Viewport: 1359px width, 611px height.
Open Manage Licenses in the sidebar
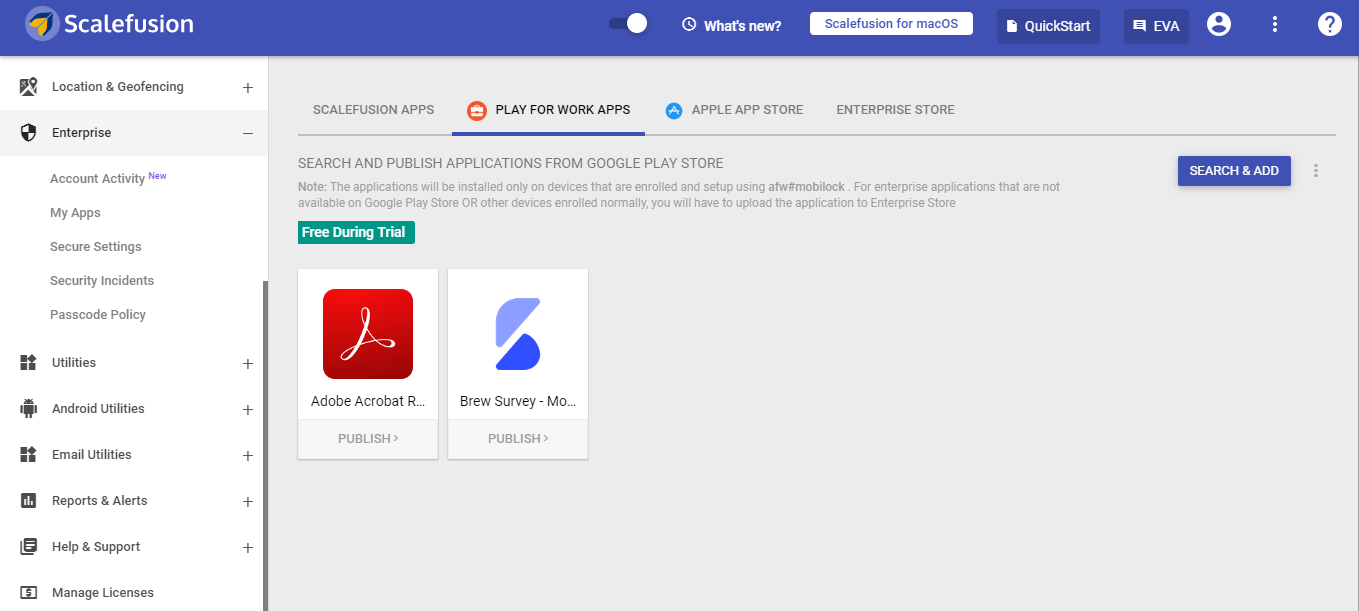[103, 593]
